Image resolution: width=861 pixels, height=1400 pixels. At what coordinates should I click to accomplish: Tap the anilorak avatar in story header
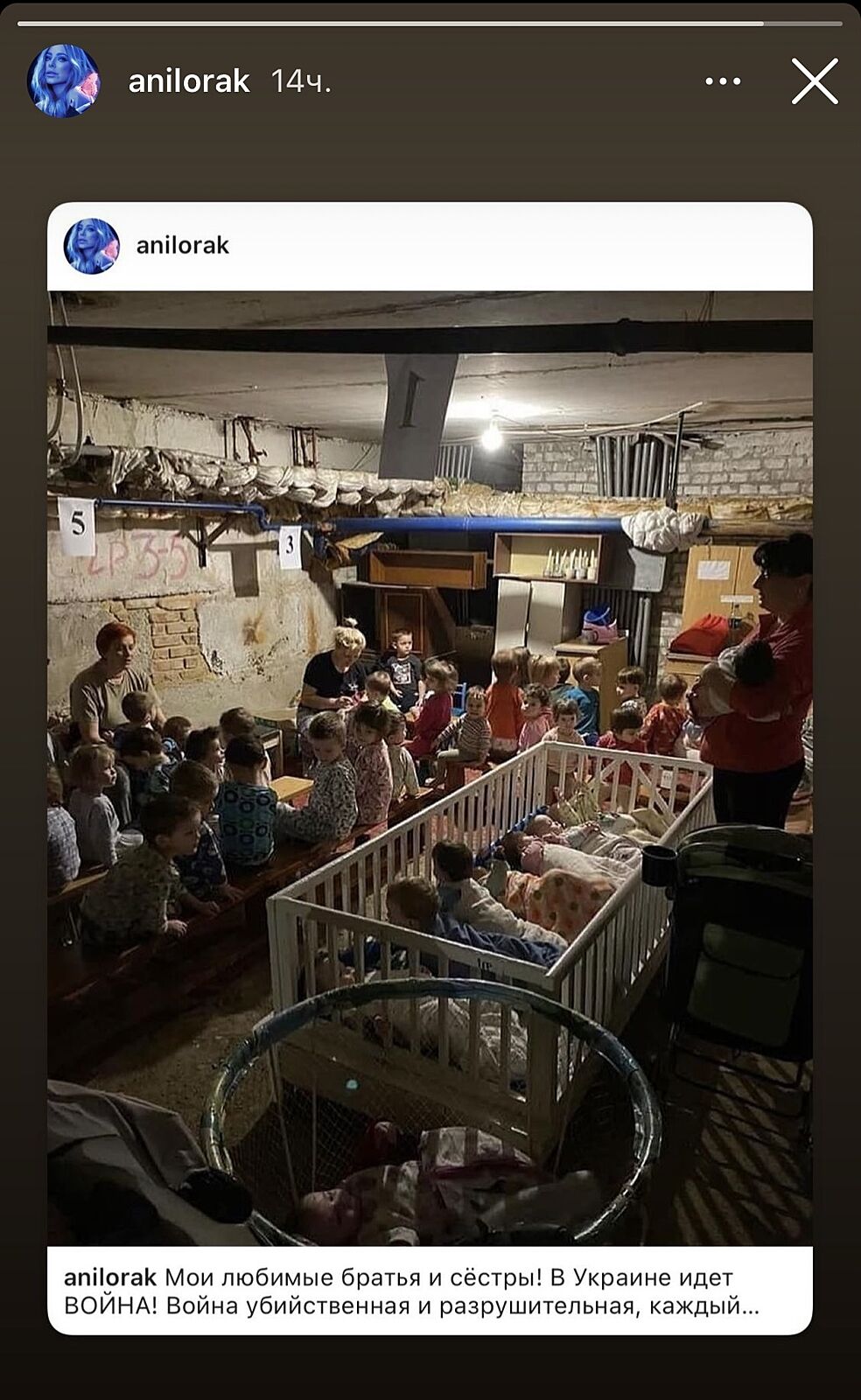pos(63,81)
